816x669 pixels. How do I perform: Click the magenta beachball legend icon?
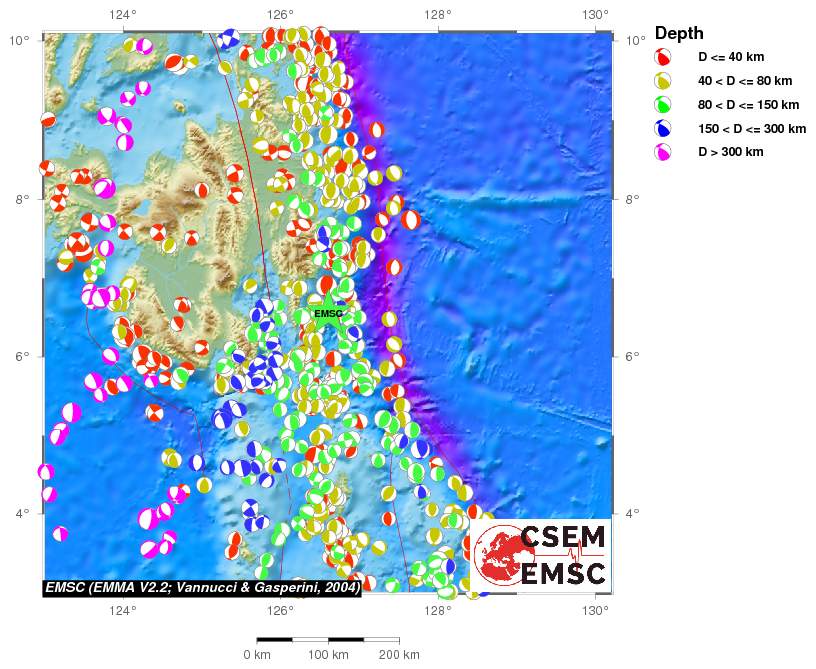(x=661, y=153)
